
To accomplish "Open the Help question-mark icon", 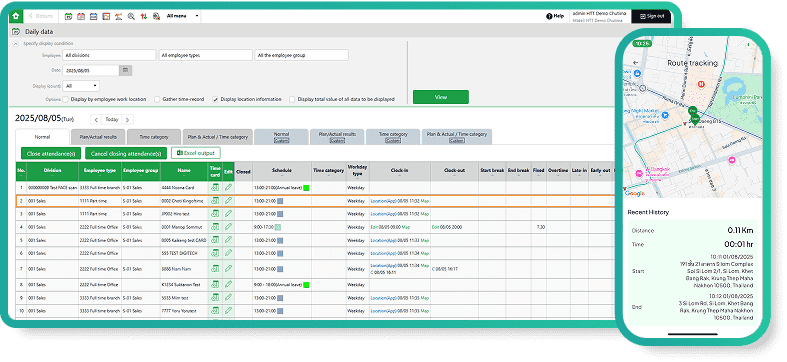I will 549,16.
